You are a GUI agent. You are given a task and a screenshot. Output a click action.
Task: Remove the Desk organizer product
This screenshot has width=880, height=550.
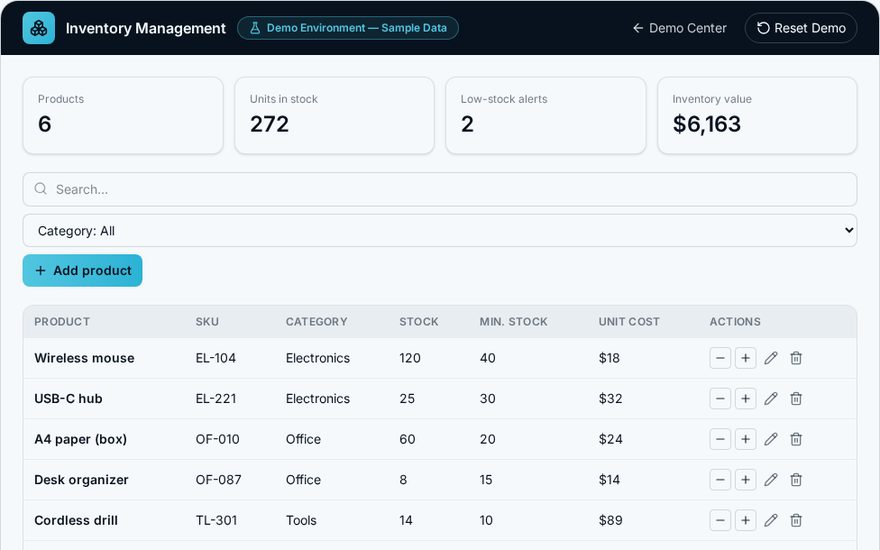click(796, 480)
